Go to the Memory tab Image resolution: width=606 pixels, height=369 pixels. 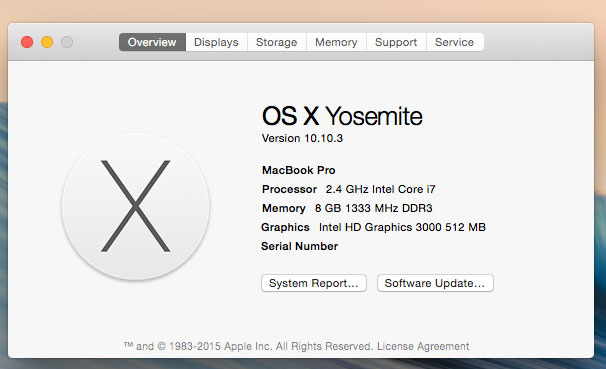click(x=336, y=42)
